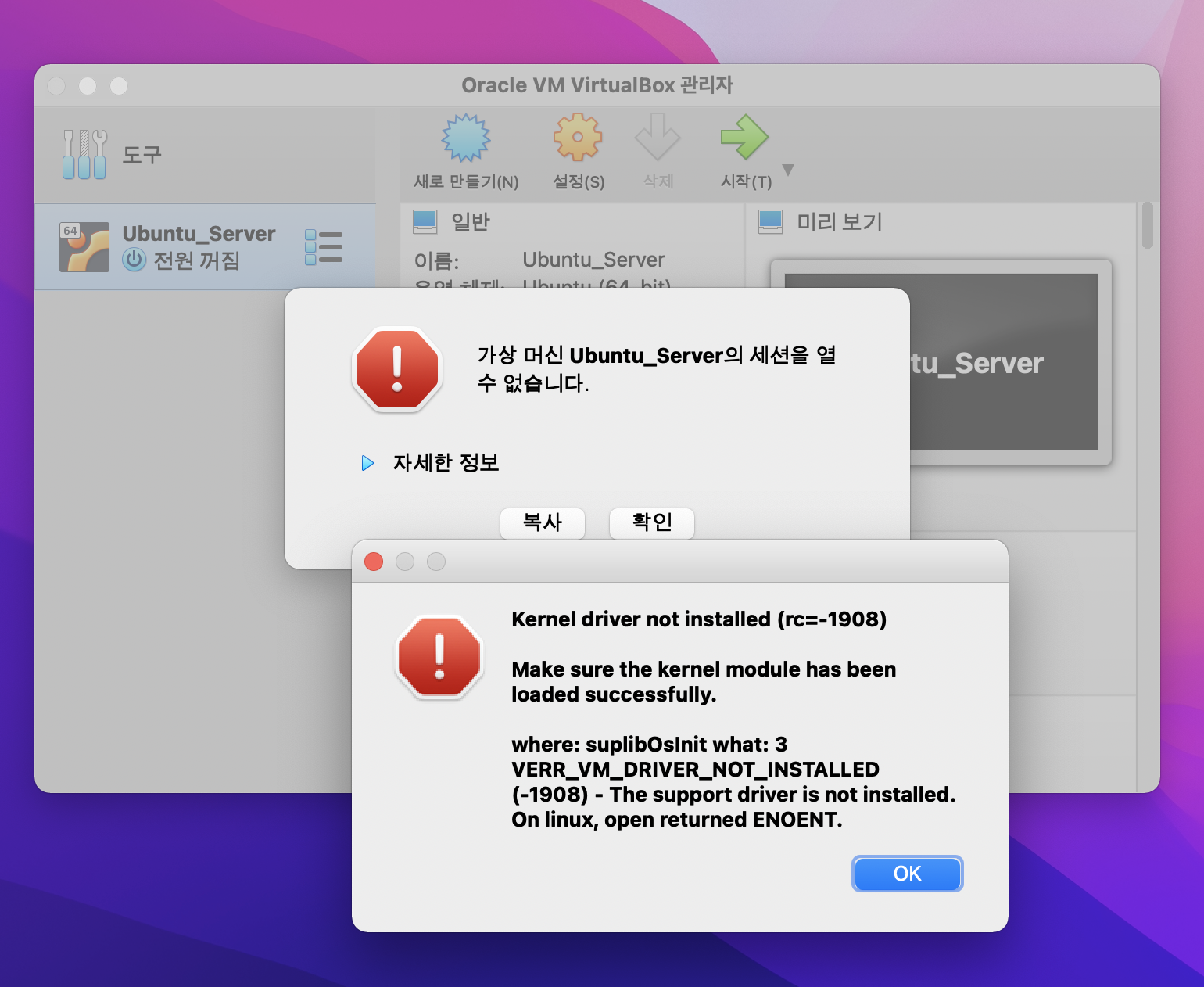Click the VERR_VM_DRIVER_NOT_INSTALLED error text
Viewport: 1204px width, 987px height.
tap(695, 770)
